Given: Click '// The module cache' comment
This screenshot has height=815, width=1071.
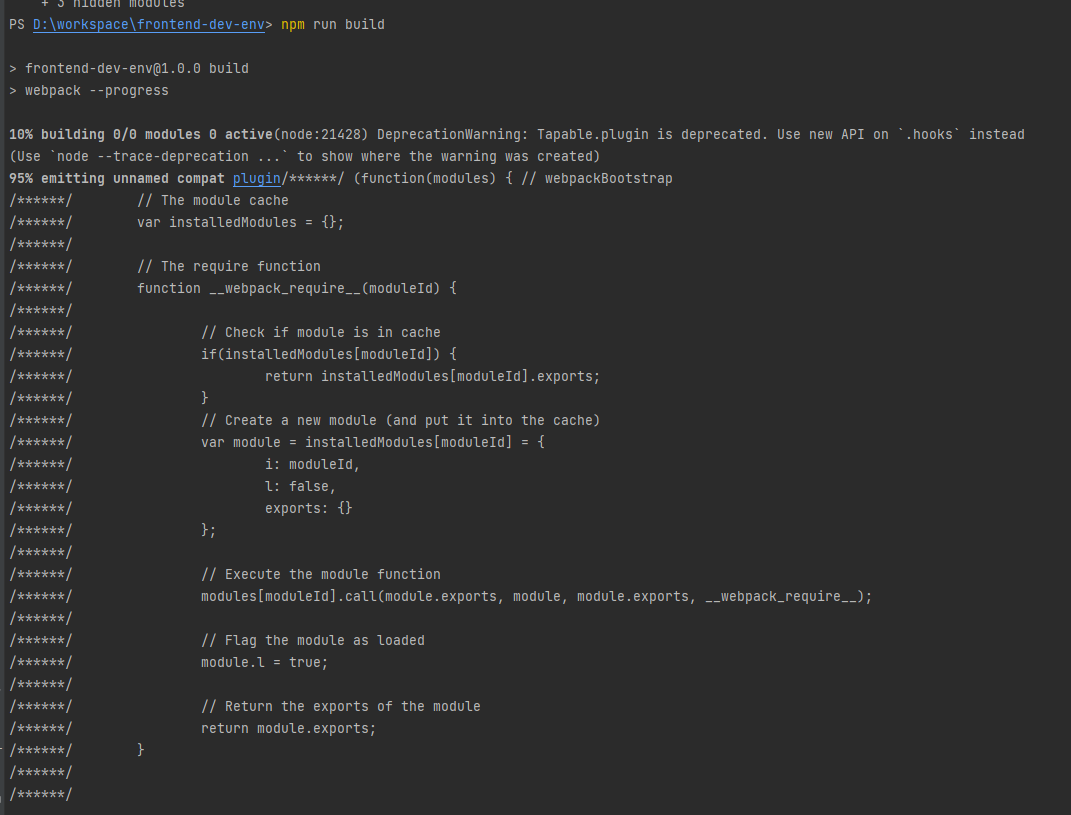Looking at the screenshot, I should [x=212, y=200].
